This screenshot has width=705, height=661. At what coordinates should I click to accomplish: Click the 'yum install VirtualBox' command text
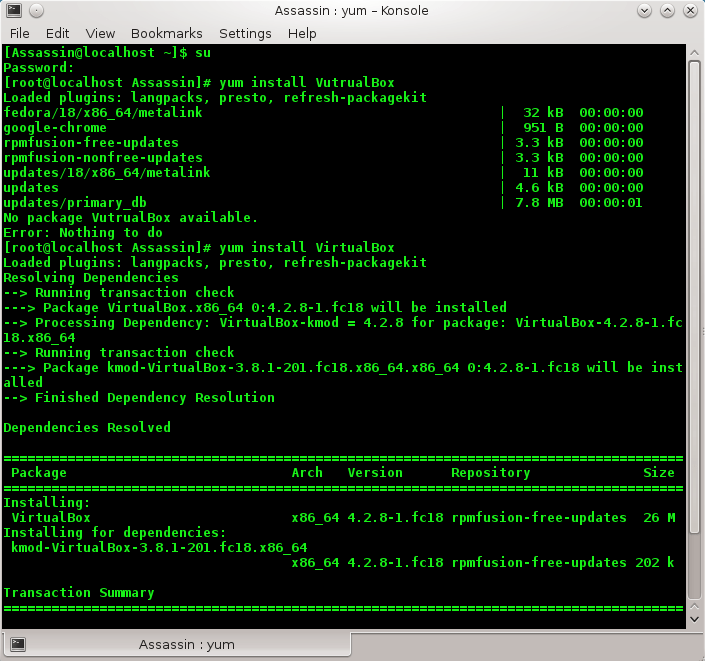point(307,248)
